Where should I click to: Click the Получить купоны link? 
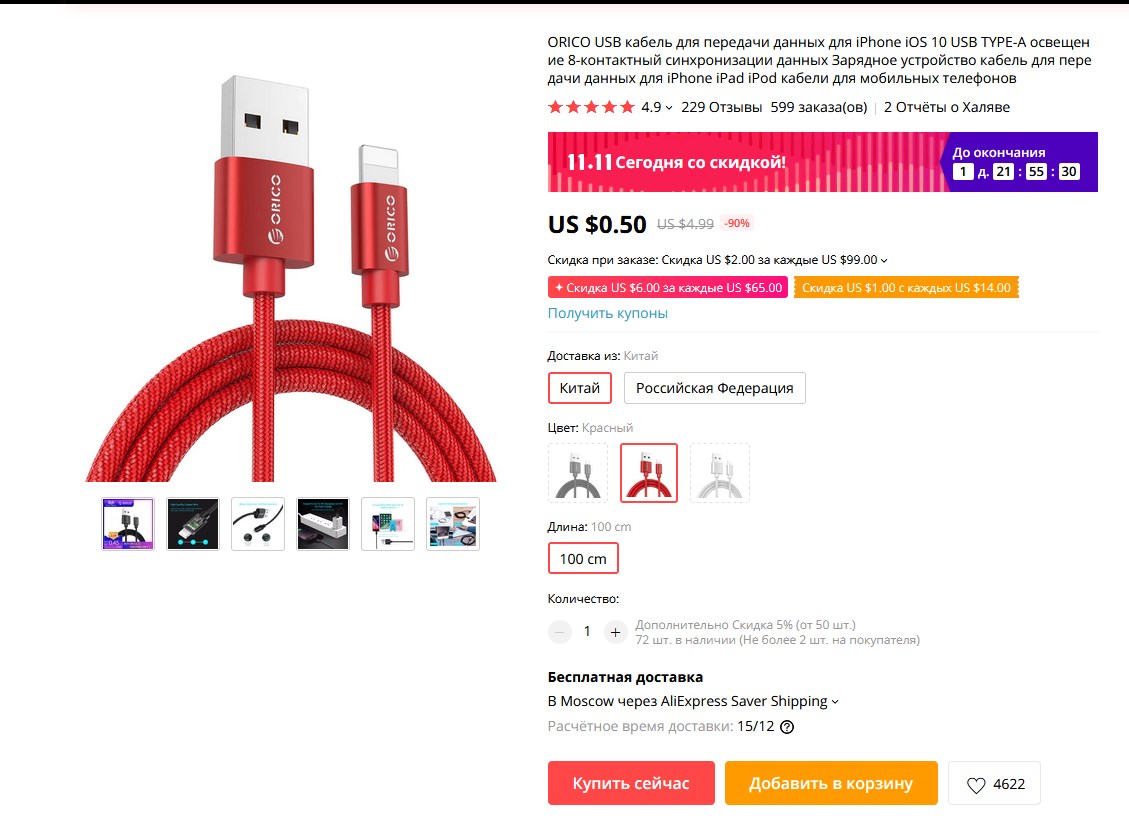point(608,313)
